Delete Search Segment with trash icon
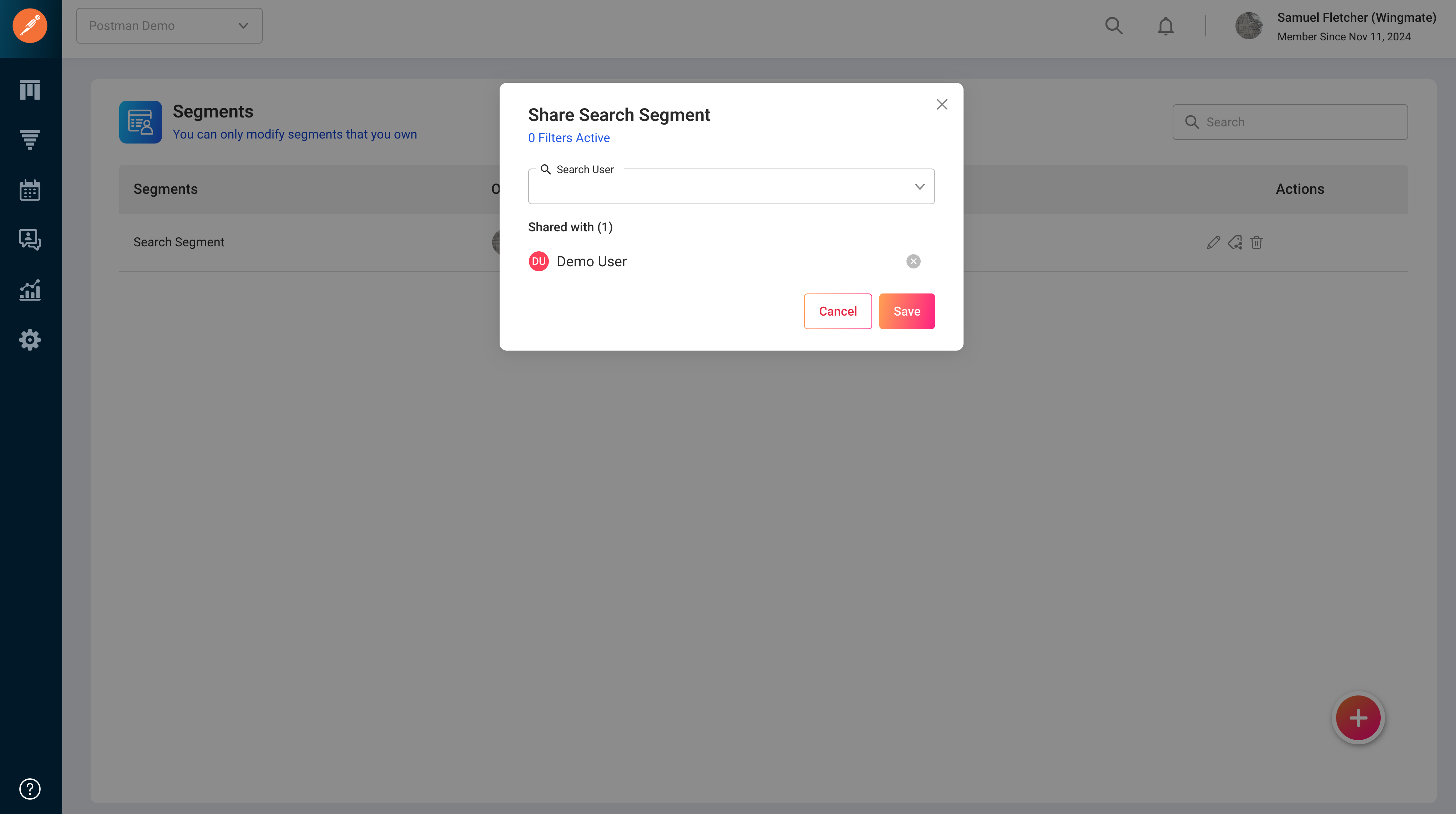 coord(1256,242)
